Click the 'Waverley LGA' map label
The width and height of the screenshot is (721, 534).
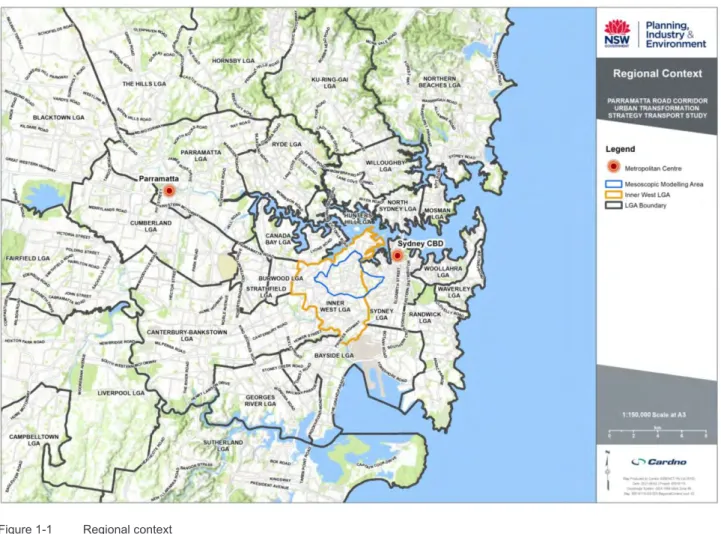pos(454,292)
